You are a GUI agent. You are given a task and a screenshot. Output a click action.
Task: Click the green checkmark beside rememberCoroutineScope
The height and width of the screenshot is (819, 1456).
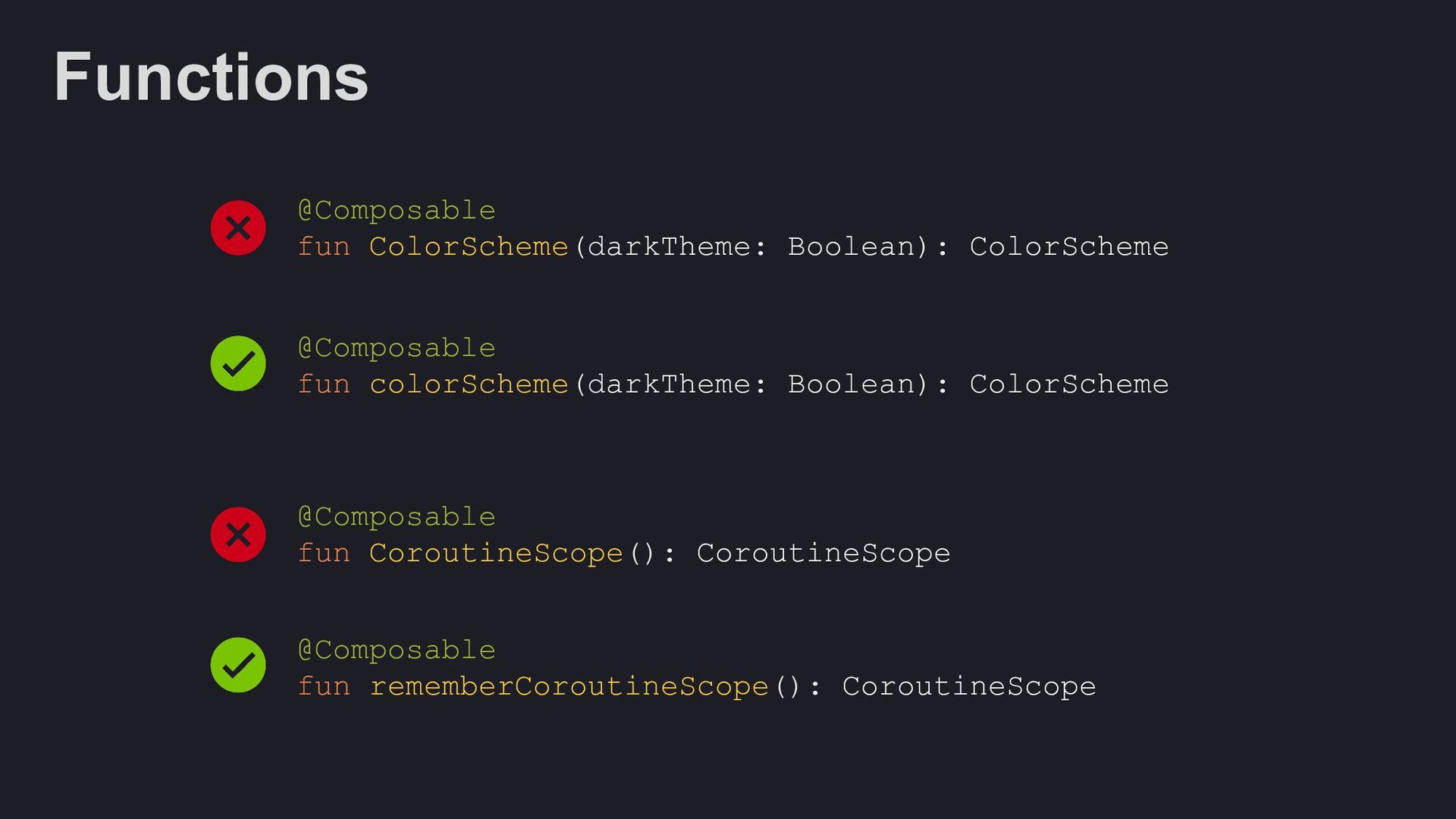click(238, 665)
